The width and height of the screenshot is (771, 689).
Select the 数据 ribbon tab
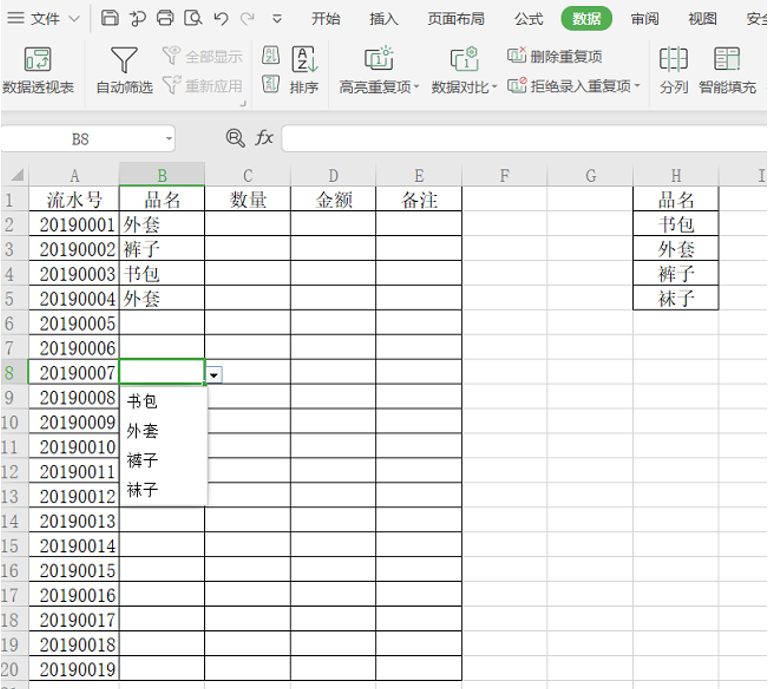587,19
